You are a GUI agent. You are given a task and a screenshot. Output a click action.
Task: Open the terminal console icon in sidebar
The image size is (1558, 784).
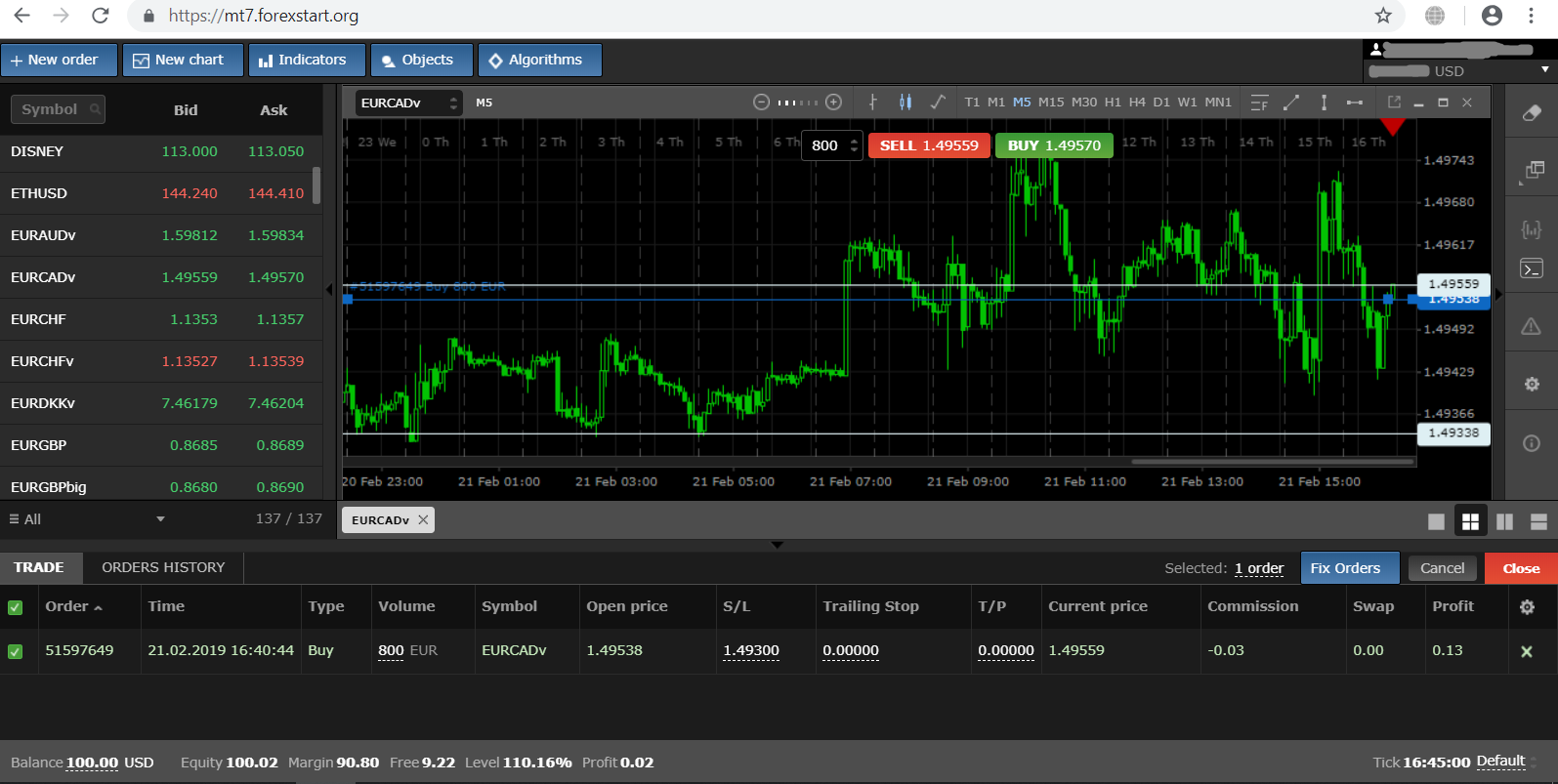tap(1532, 268)
